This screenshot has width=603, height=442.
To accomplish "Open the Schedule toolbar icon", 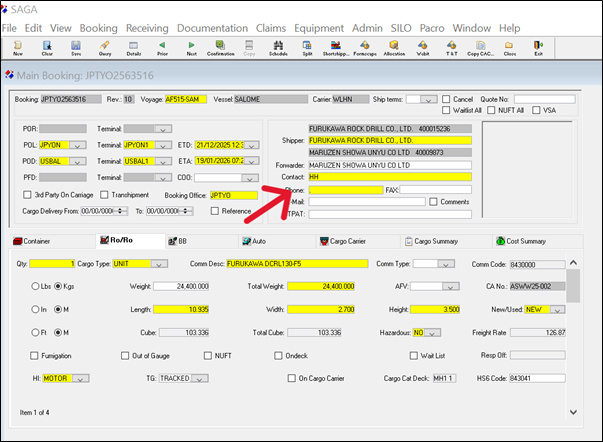I will (x=278, y=47).
